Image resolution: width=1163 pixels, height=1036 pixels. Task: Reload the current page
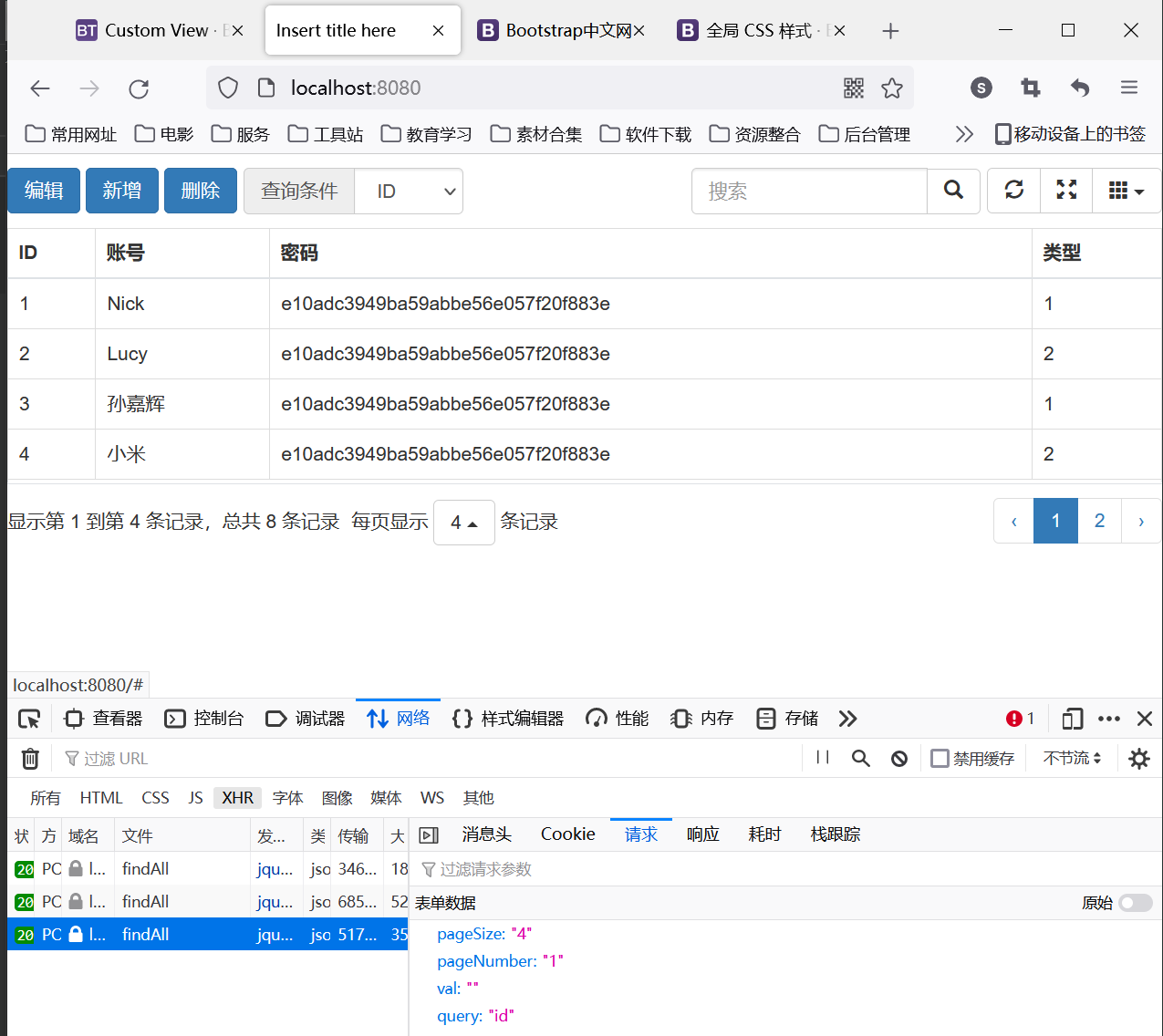point(139,88)
